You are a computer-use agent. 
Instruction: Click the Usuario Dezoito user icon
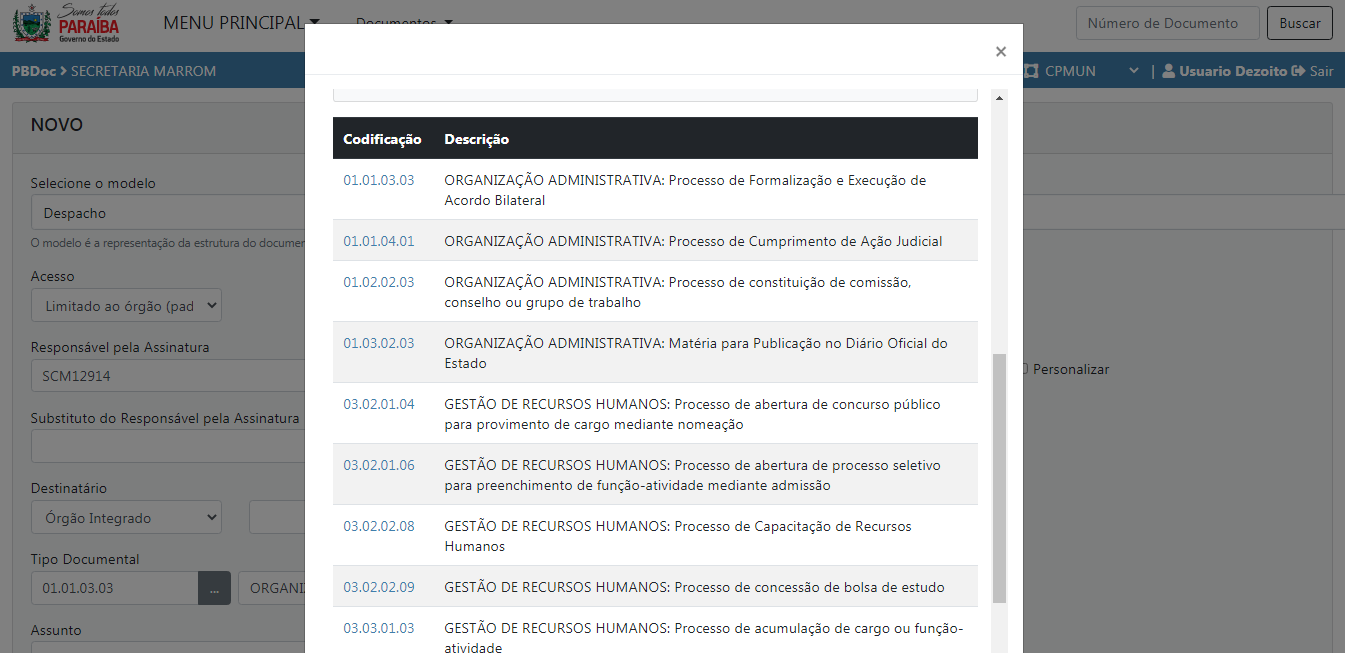tap(1168, 71)
